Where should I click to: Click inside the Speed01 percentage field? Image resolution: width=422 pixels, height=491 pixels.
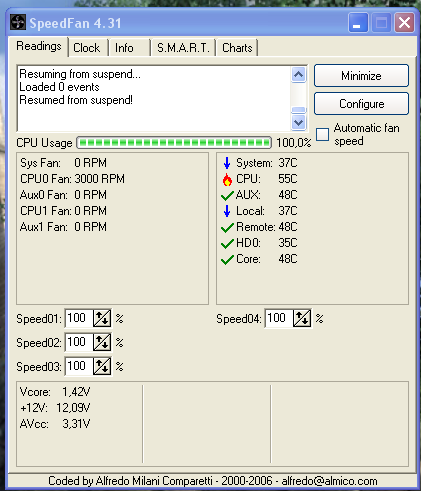pos(79,318)
